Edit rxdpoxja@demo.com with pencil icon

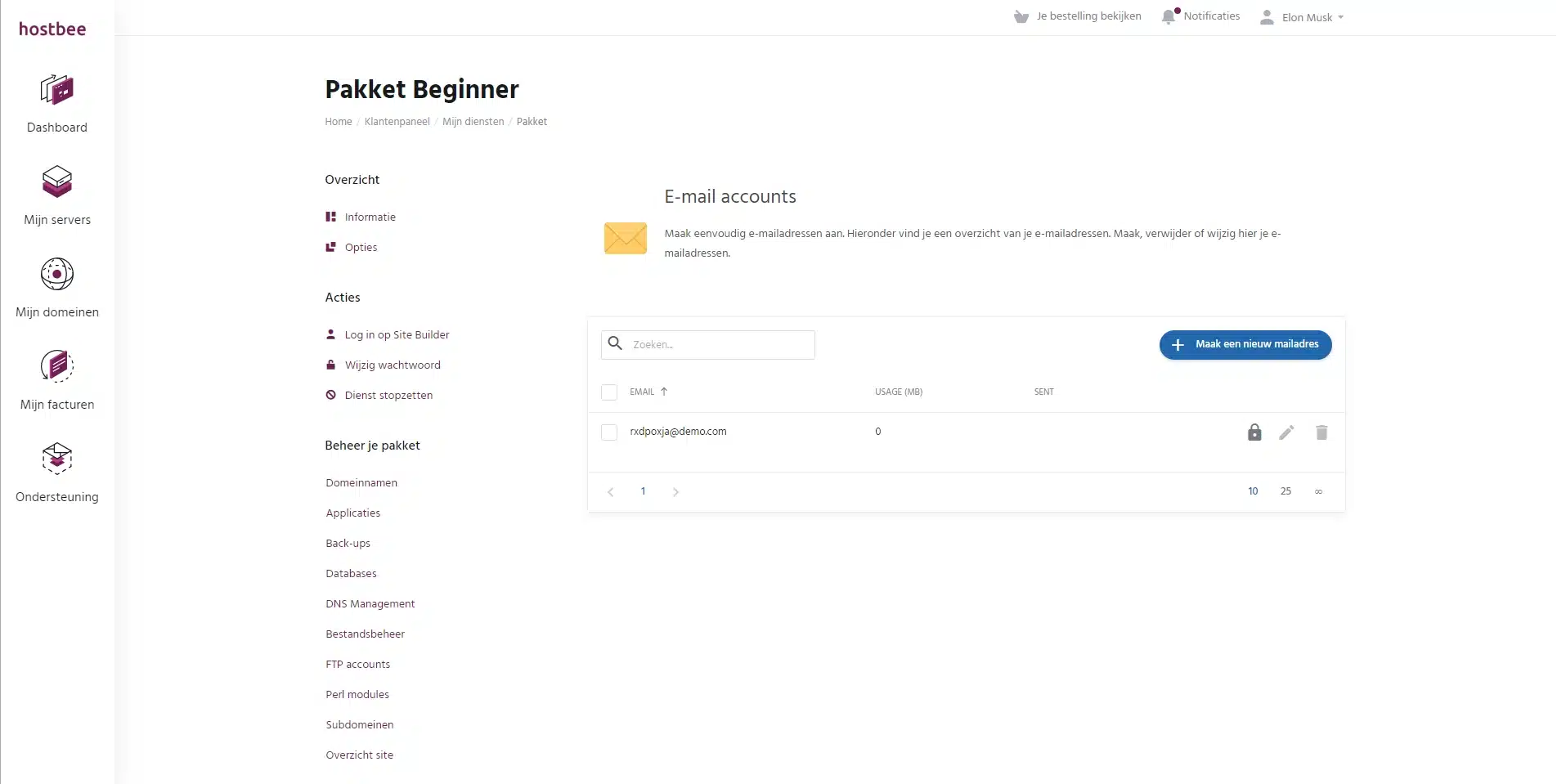click(1286, 432)
